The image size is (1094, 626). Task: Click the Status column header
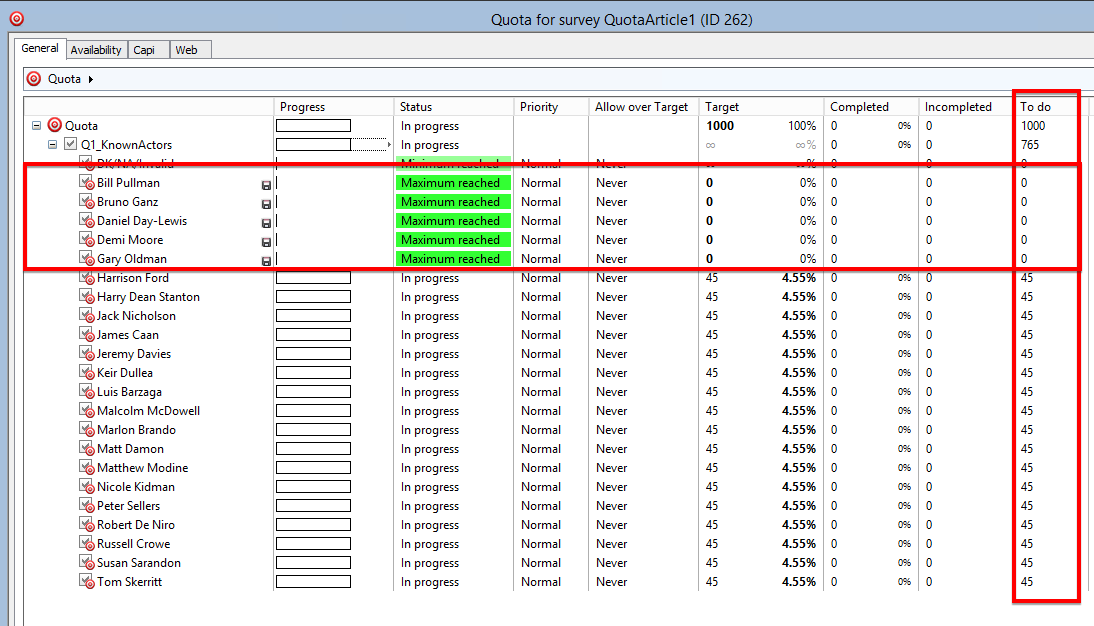[454, 107]
